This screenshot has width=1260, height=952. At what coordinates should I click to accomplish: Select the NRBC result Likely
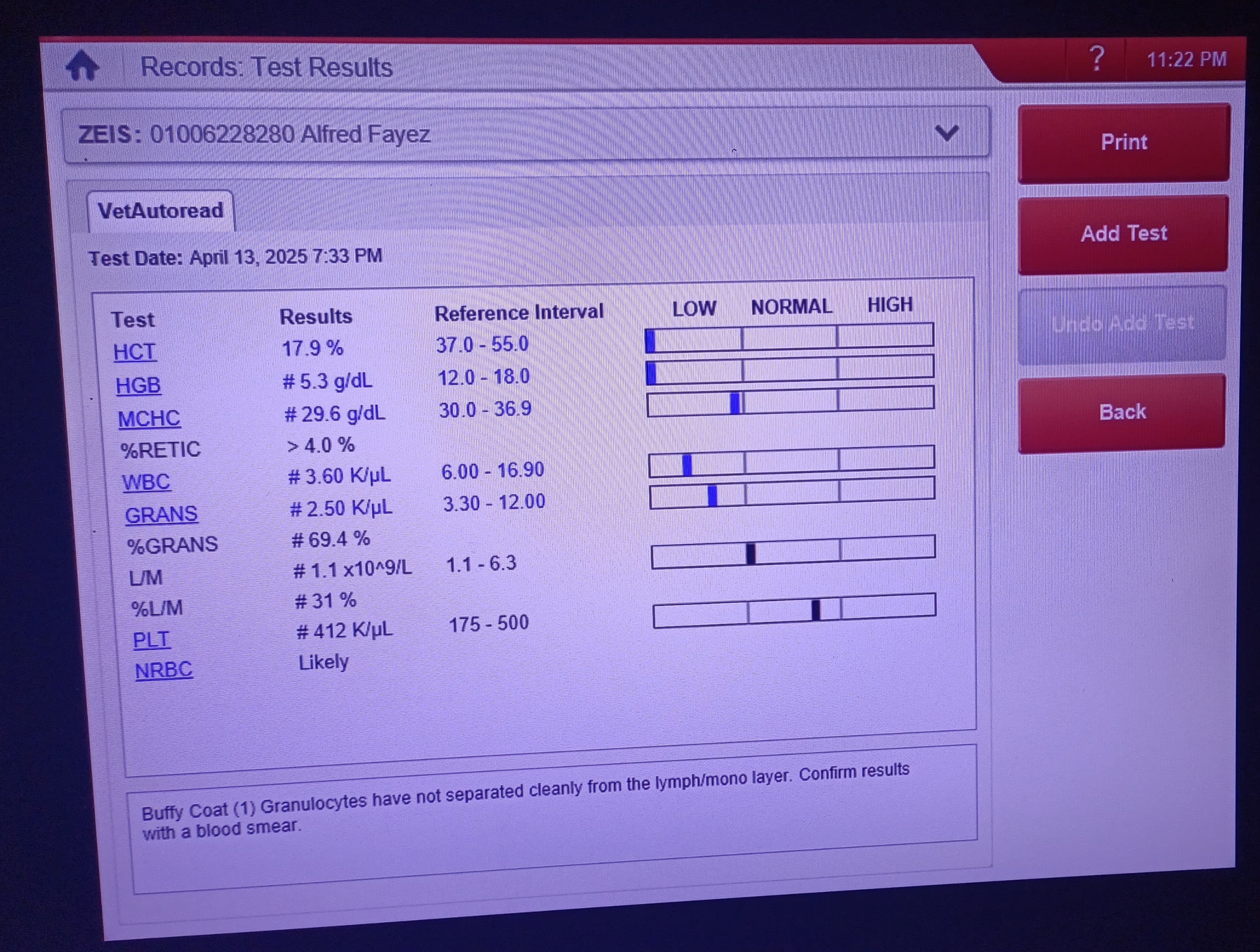tap(323, 661)
